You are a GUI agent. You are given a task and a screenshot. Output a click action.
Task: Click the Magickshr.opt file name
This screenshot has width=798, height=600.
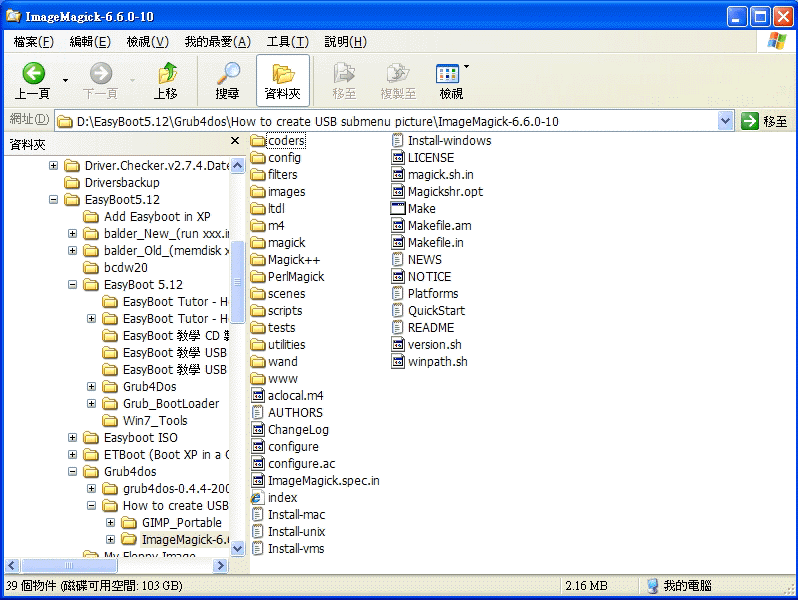445,192
